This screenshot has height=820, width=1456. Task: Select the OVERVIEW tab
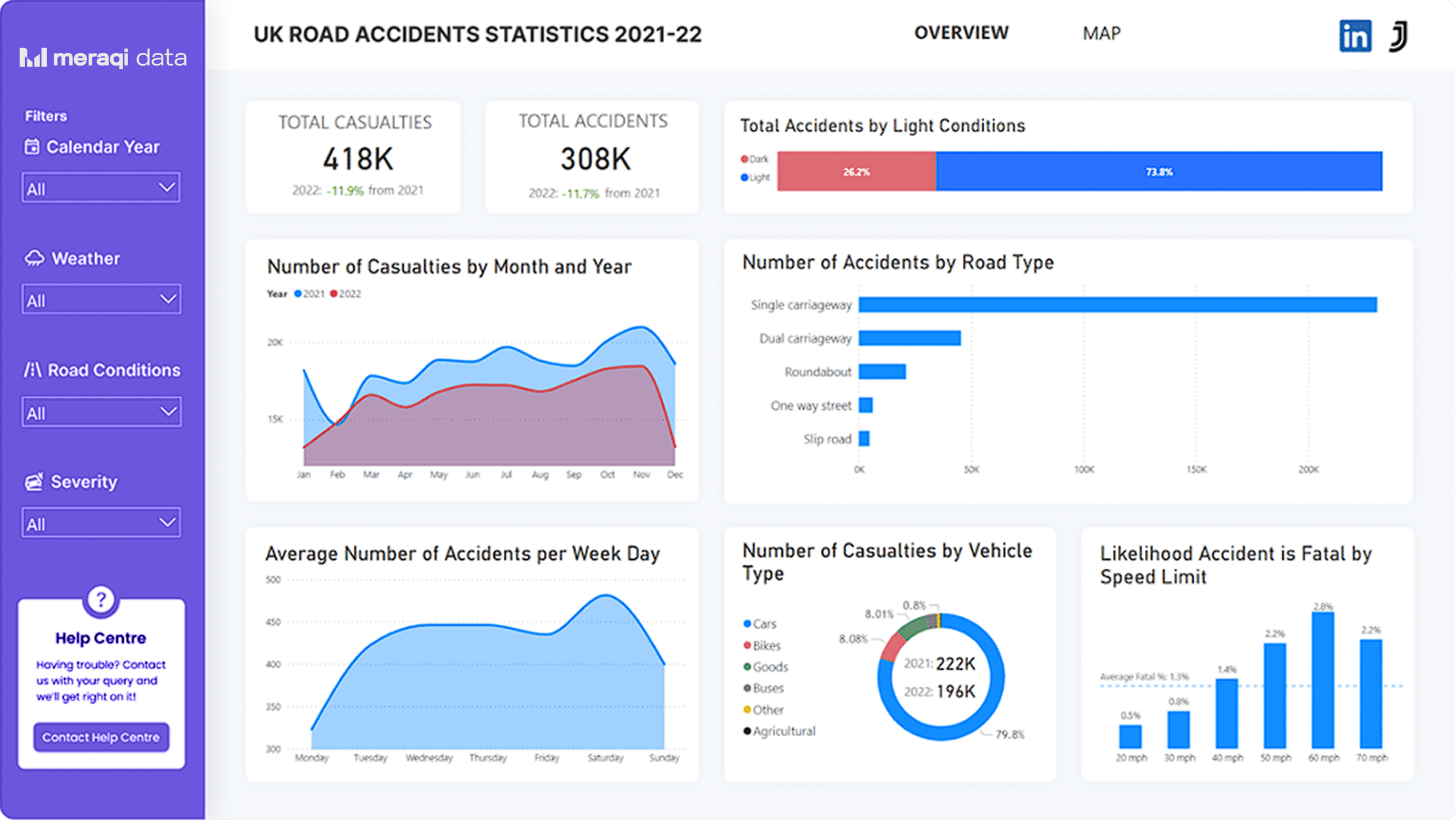click(961, 33)
